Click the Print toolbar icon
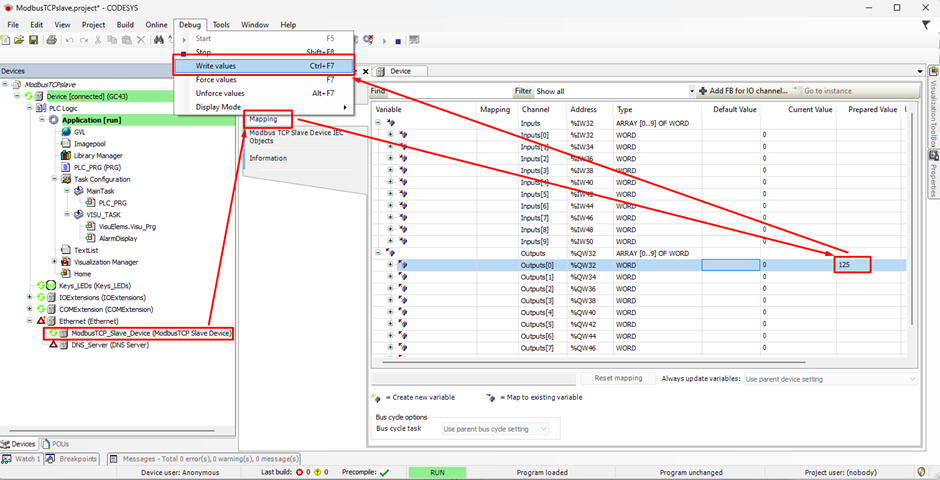Screen dimensions: 940x480 click(52, 40)
